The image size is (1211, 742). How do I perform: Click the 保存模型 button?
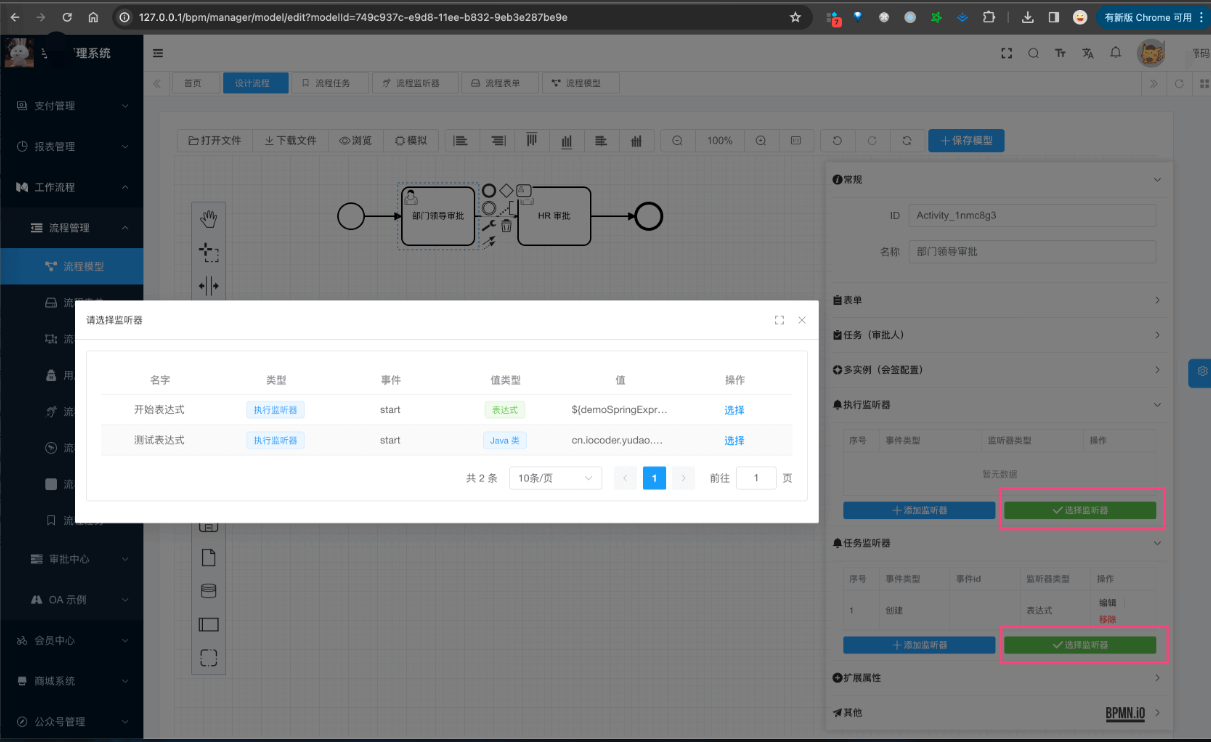(966, 141)
